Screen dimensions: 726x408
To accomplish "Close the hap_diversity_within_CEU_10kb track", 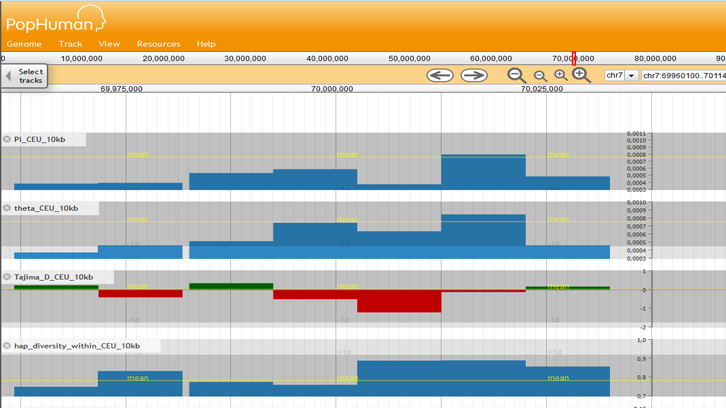I will [7, 346].
